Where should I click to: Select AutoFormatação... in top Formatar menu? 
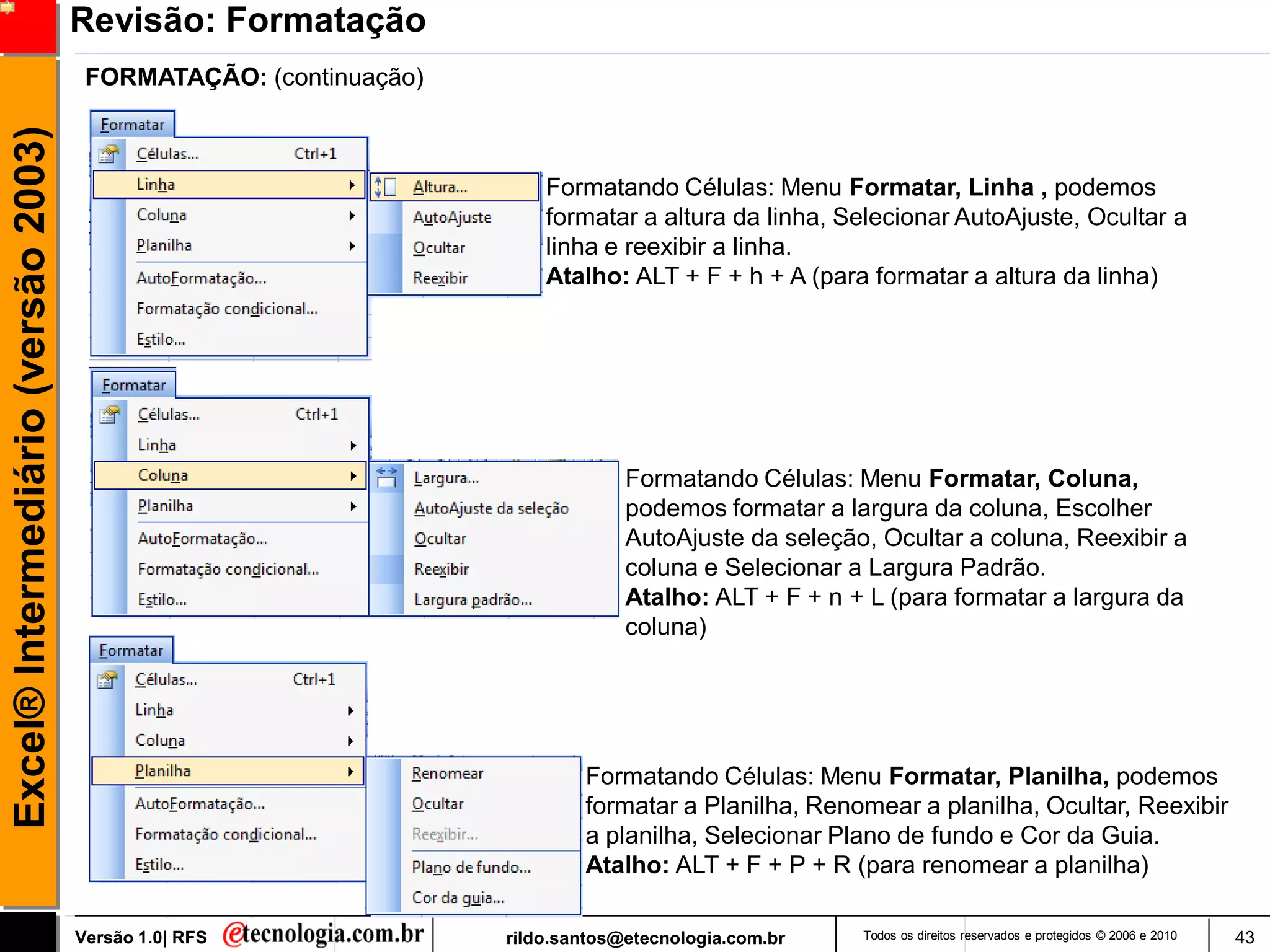pyautogui.click(x=229, y=278)
